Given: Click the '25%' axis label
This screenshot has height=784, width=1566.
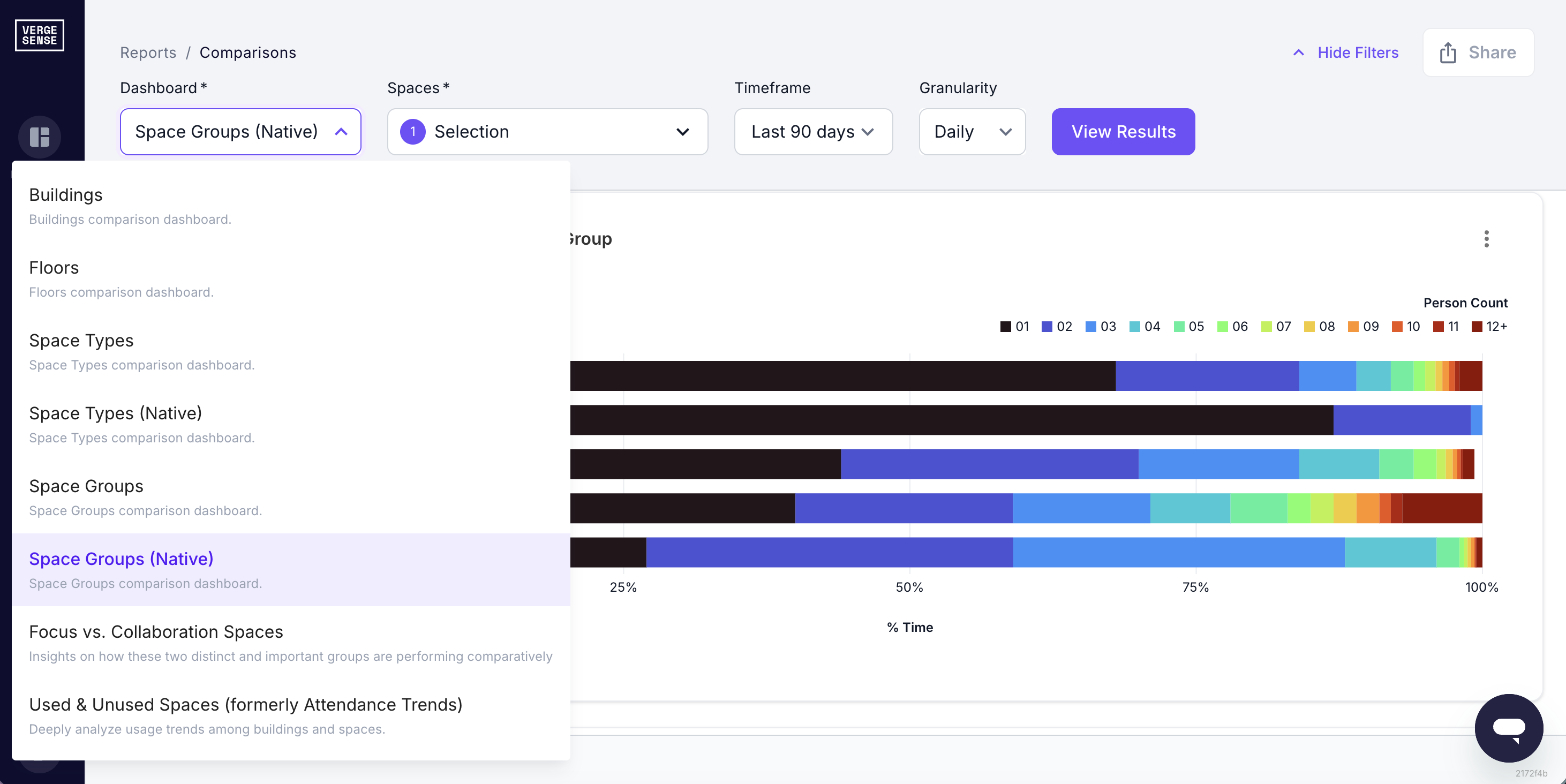Looking at the screenshot, I should pyautogui.click(x=623, y=587).
